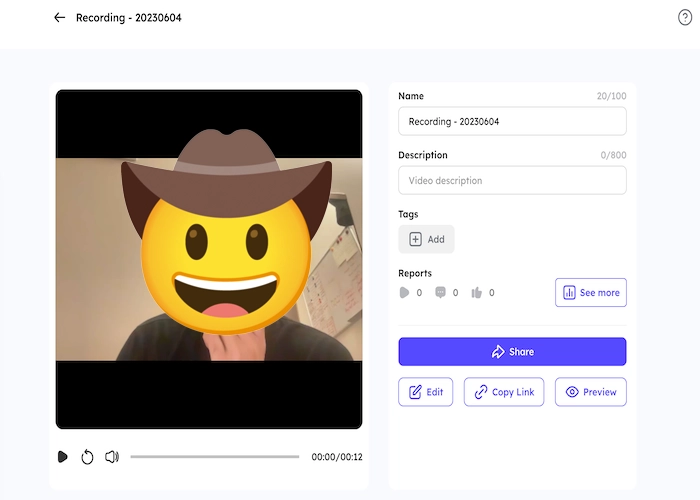Click the thumbs up likes icon

[x=476, y=293]
